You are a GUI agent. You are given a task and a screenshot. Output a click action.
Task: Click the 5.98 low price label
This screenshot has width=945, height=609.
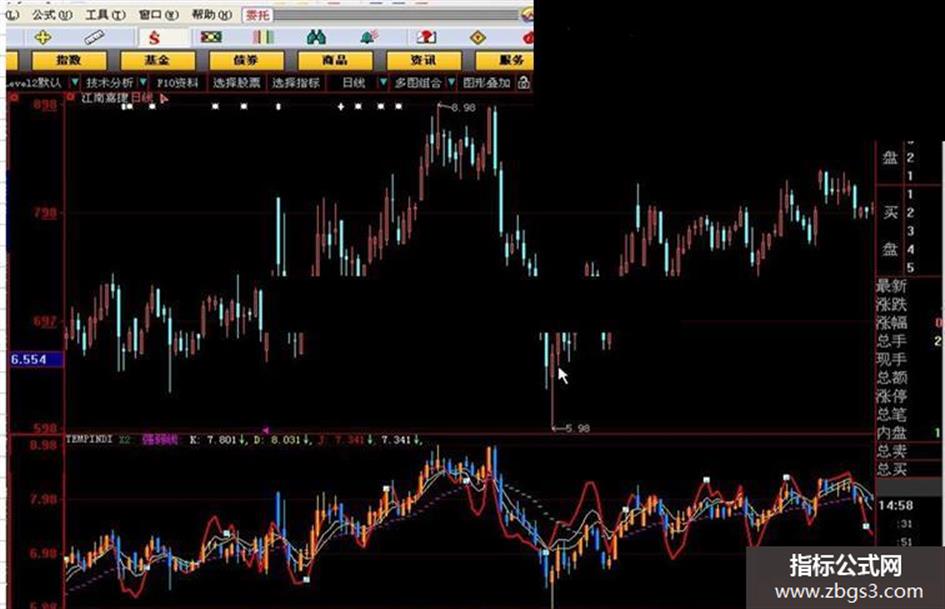pyautogui.click(x=577, y=429)
